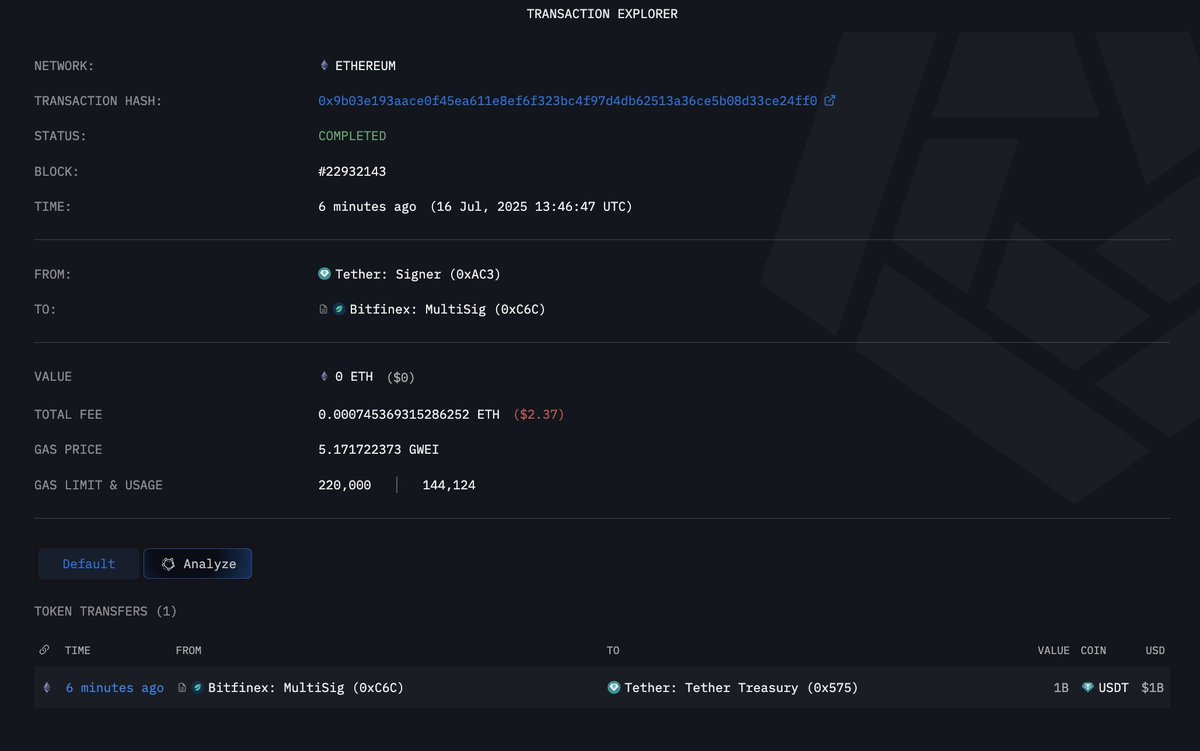Click the Tether icon beside Tether: Signer
Screen dimensions: 1200x751
tap(324, 274)
